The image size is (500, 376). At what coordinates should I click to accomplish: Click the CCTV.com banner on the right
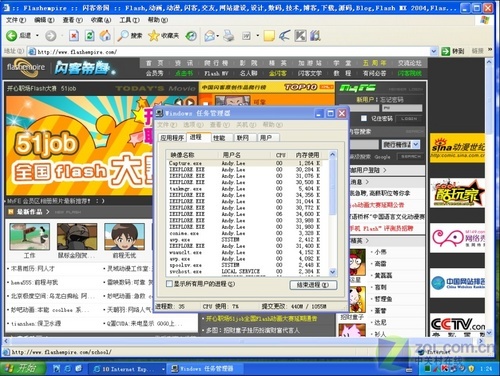[x=457, y=324]
